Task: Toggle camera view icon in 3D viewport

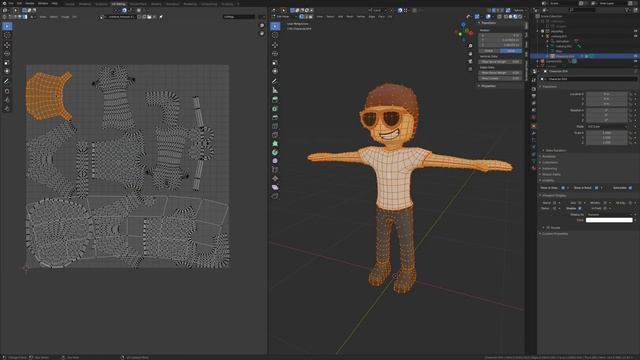Action: (x=470, y=61)
